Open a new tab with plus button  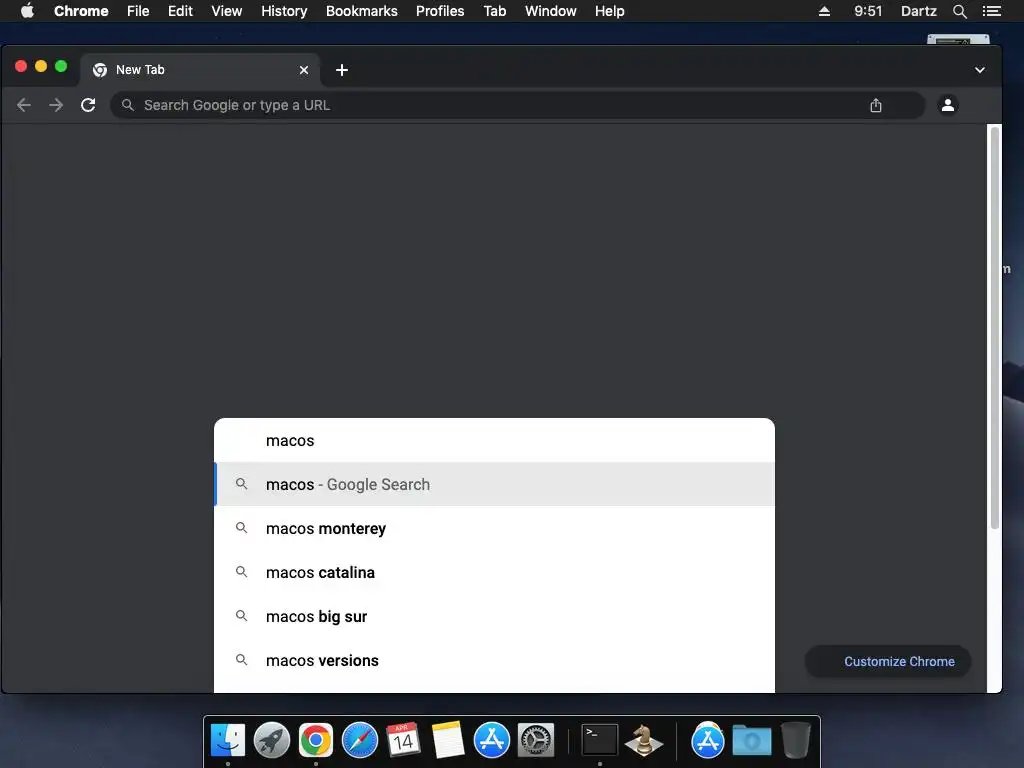(x=342, y=70)
